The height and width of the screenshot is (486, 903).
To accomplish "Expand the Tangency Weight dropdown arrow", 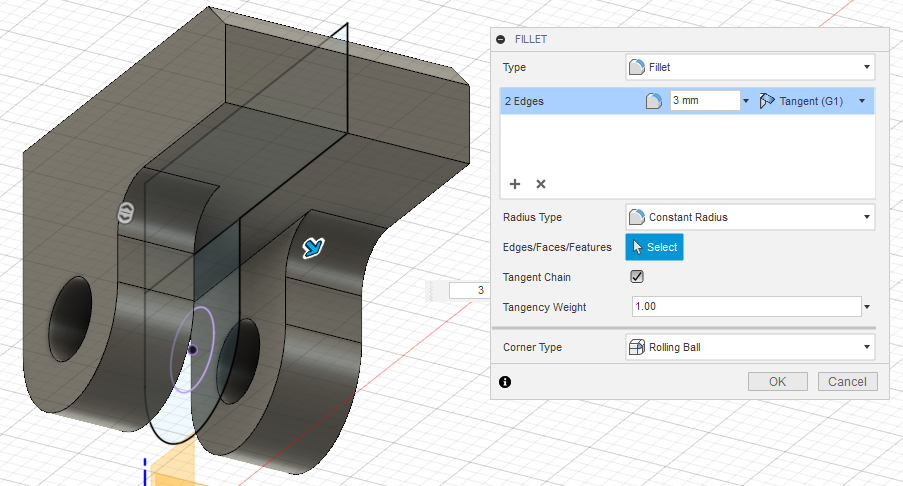I will point(867,307).
